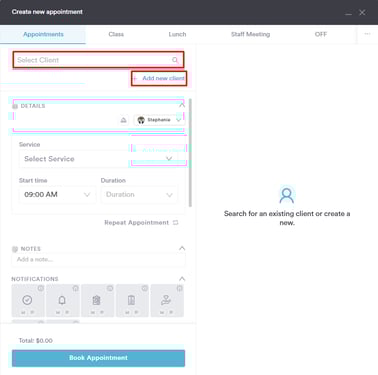Viewport: 378px width, 375px height.
Task: Click the person icon above search message
Action: coord(287,195)
